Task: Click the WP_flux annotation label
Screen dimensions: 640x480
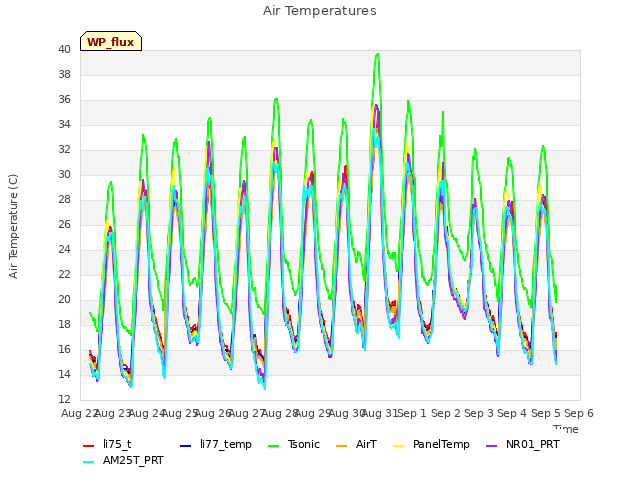Action: click(x=111, y=41)
